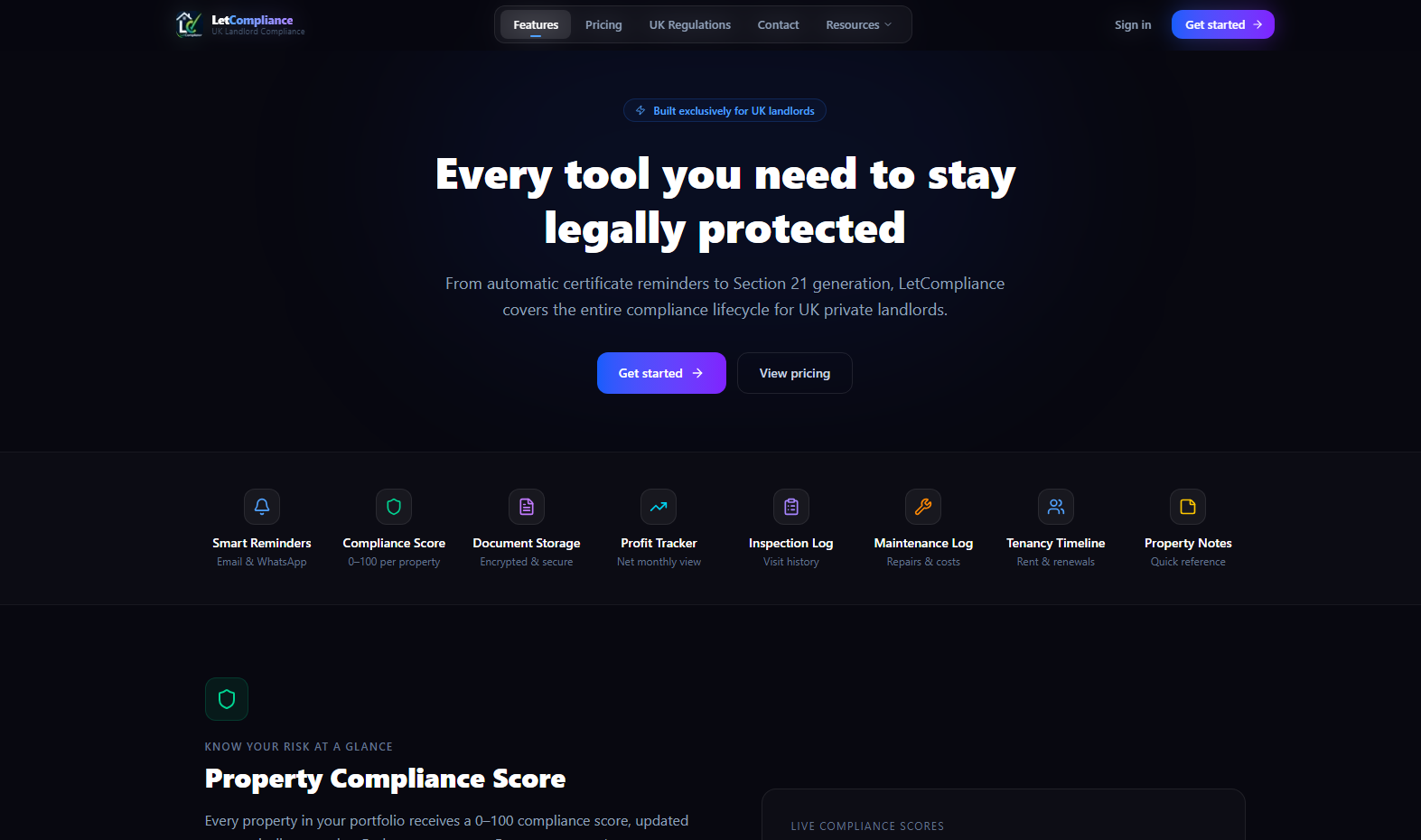1421x840 pixels.
Task: Click the 'Inspection Log' label
Action: 791,543
